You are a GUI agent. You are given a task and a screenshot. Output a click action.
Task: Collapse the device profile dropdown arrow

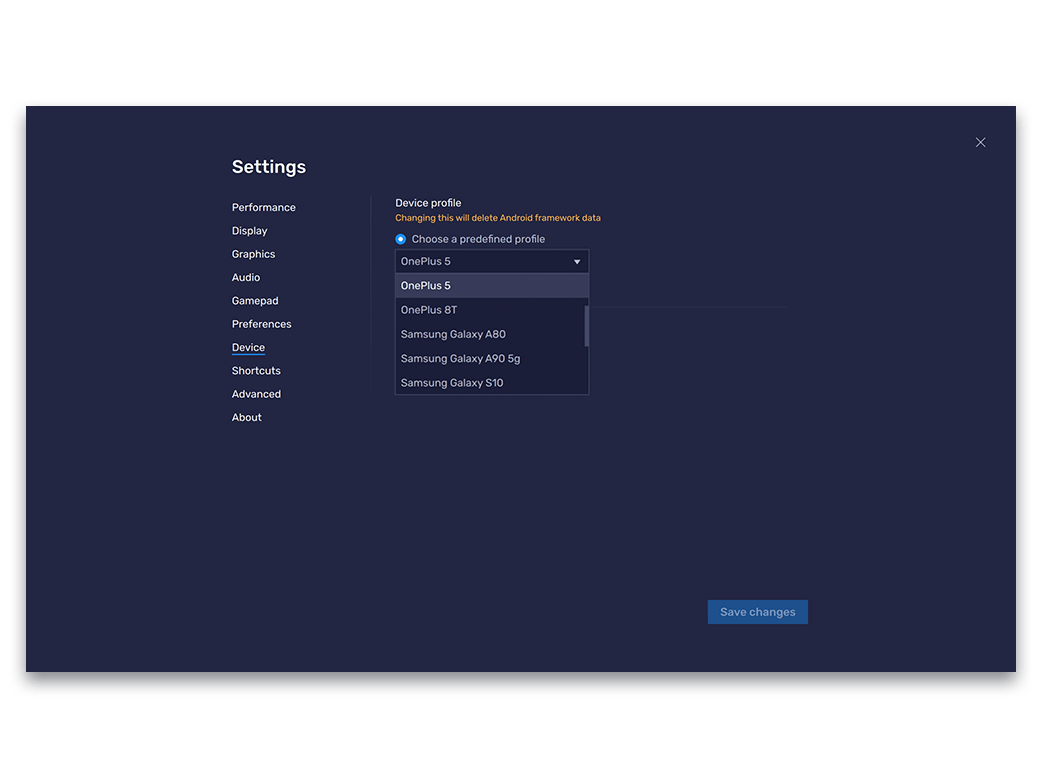pos(577,262)
